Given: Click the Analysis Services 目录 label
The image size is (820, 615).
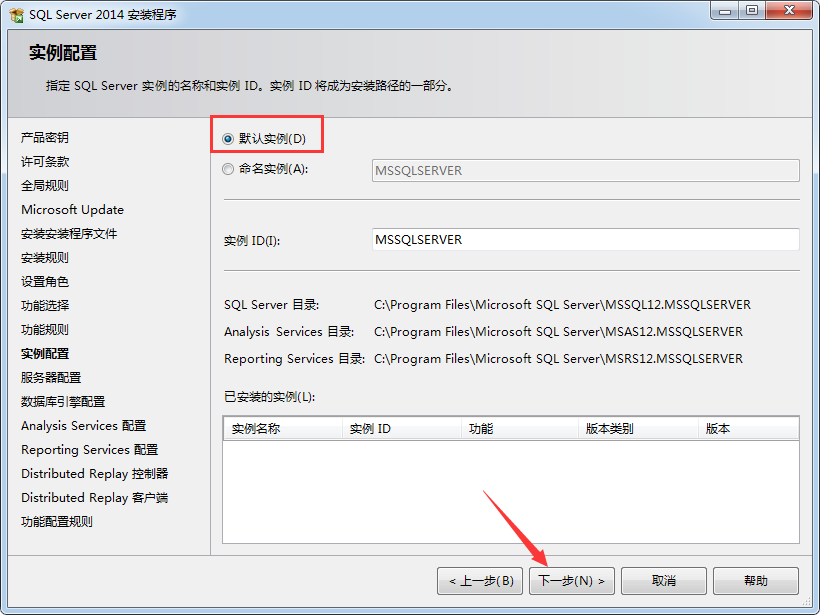Looking at the screenshot, I should pos(289,332).
